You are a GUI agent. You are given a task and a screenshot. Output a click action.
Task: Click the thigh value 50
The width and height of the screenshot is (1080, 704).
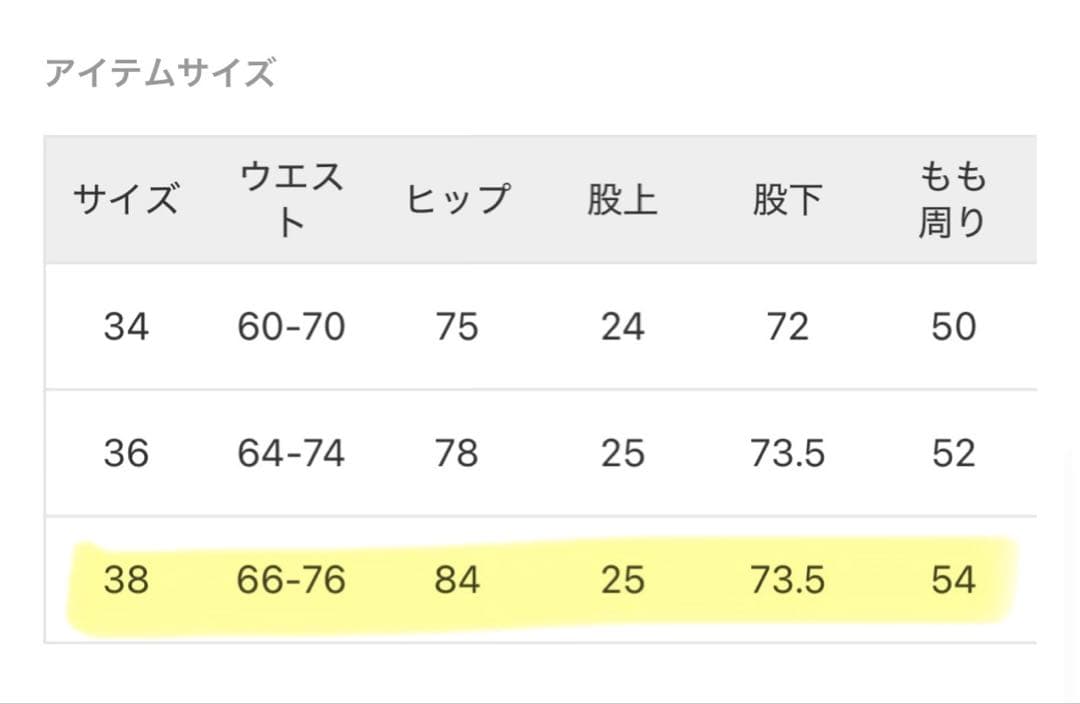coord(952,327)
